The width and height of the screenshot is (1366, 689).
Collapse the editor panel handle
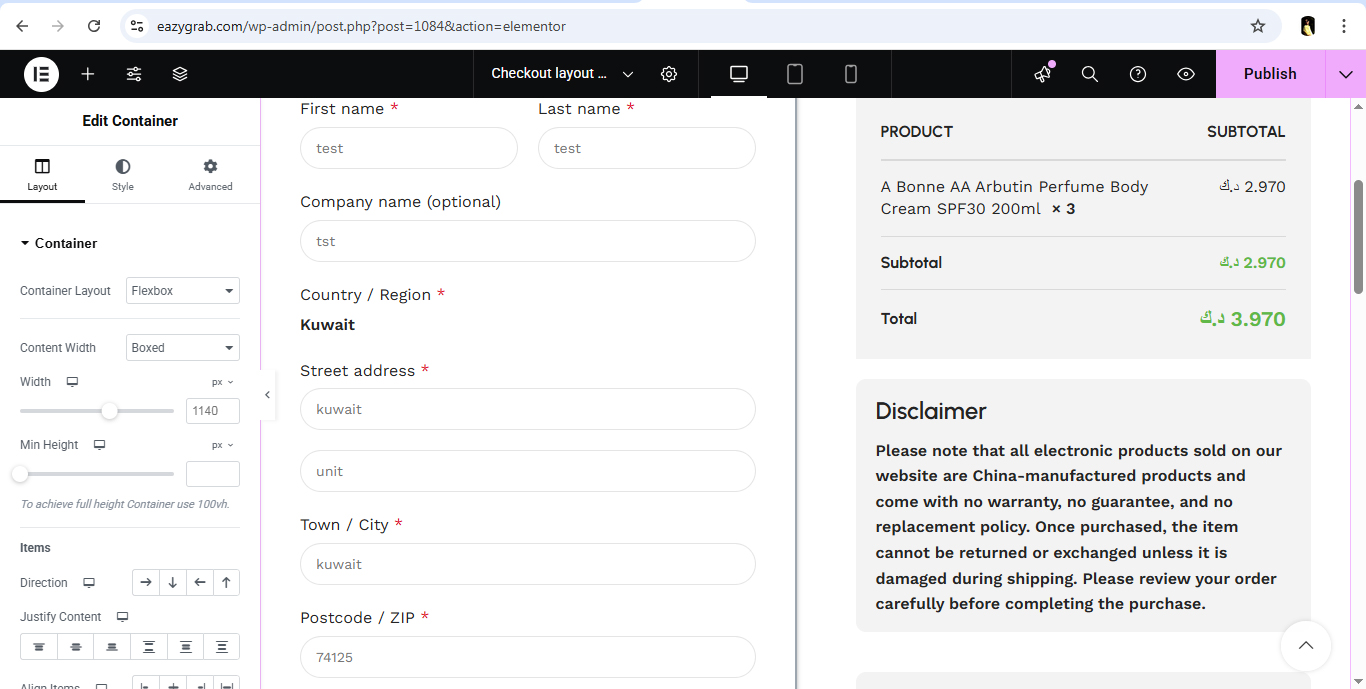pos(267,395)
